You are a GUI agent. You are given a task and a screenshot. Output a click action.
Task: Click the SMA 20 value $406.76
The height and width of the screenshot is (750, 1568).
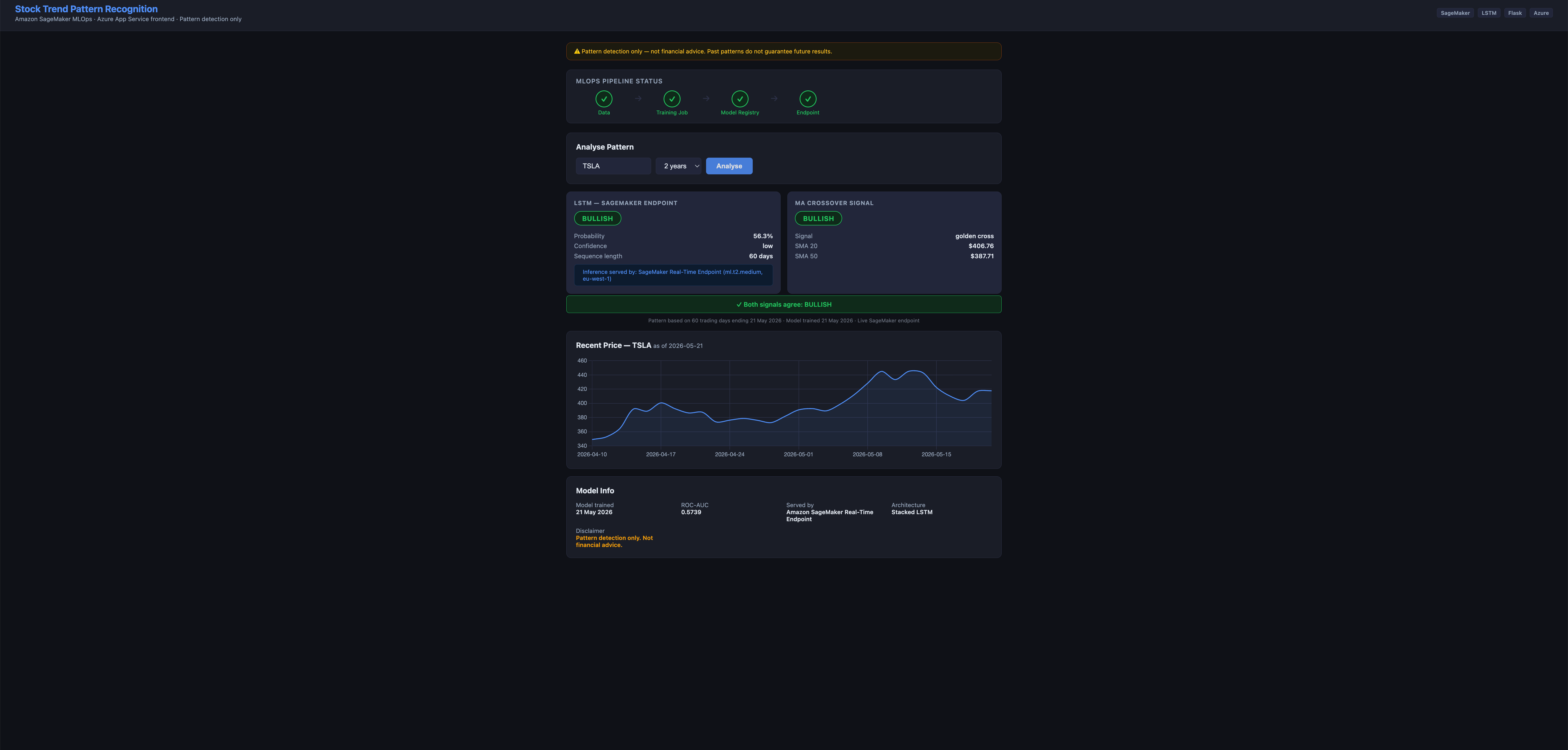981,246
